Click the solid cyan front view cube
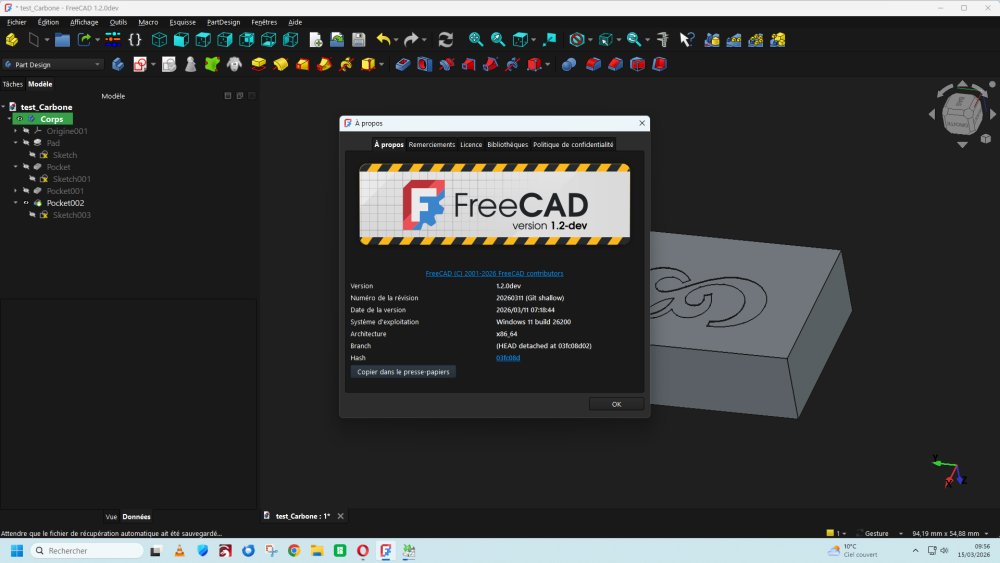 pos(181,40)
